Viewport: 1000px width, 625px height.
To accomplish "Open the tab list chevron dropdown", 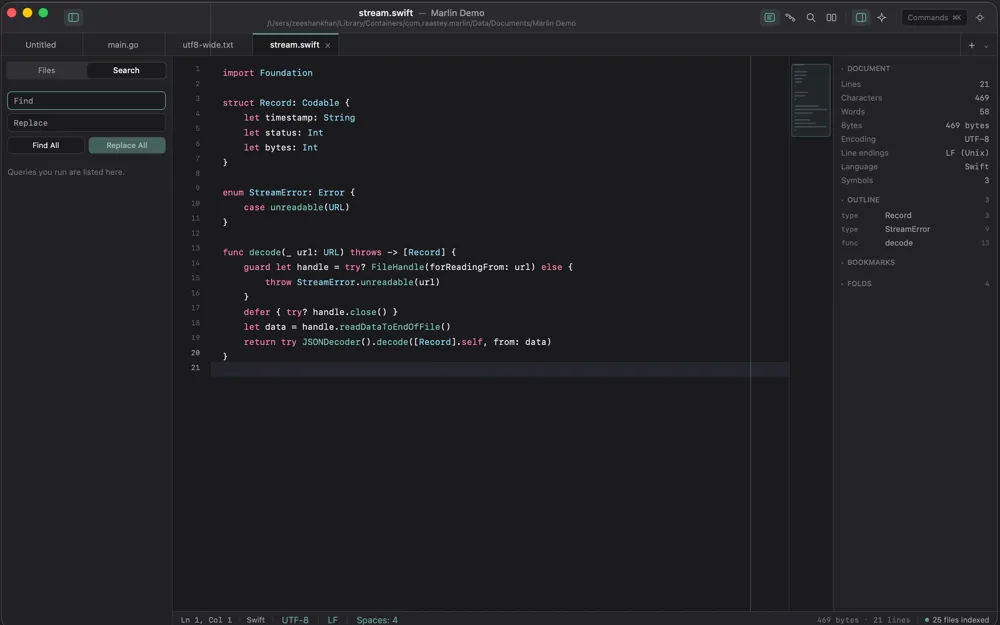I will 987,46.
